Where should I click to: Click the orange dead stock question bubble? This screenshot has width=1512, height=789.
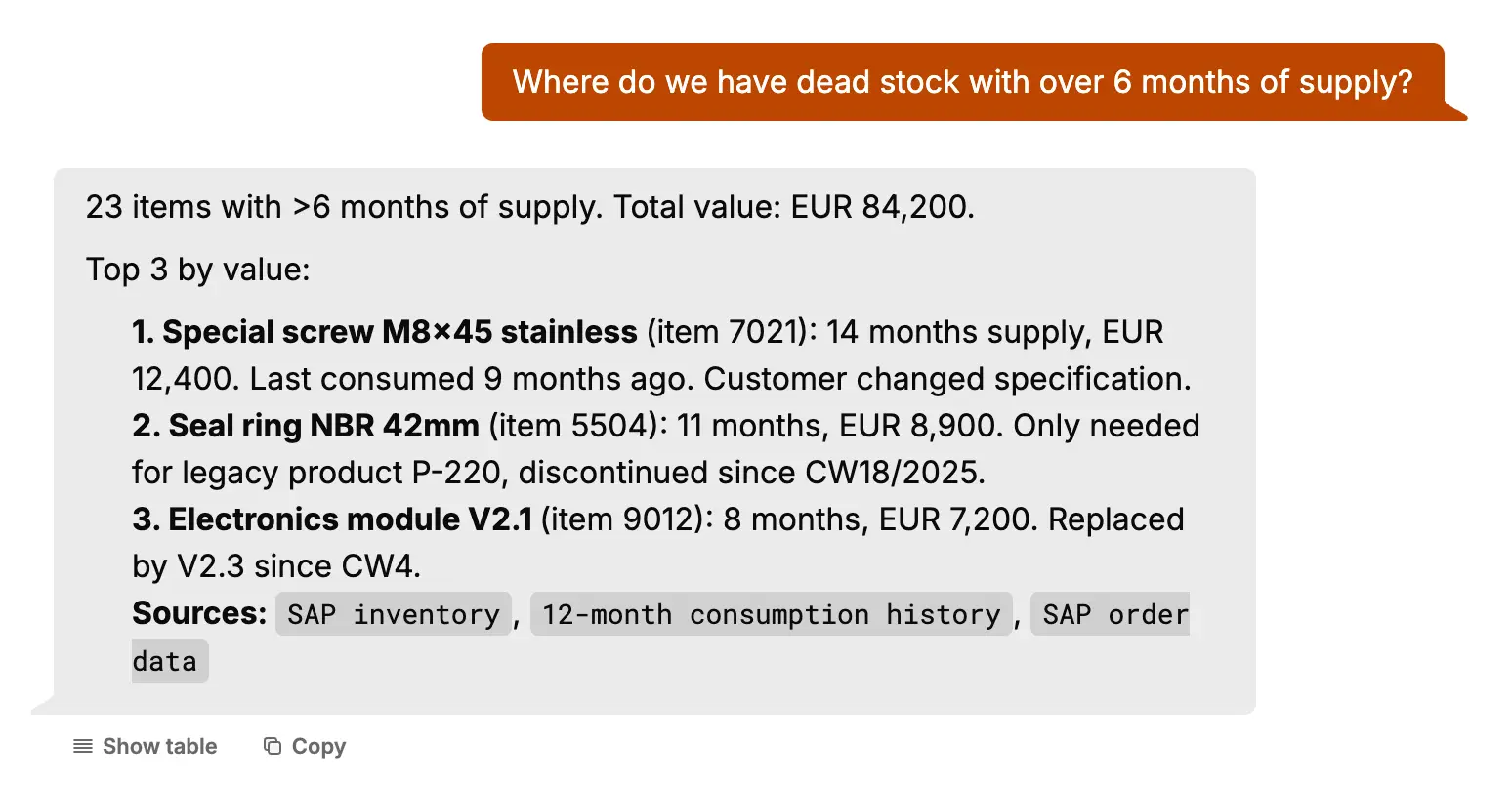(x=962, y=82)
